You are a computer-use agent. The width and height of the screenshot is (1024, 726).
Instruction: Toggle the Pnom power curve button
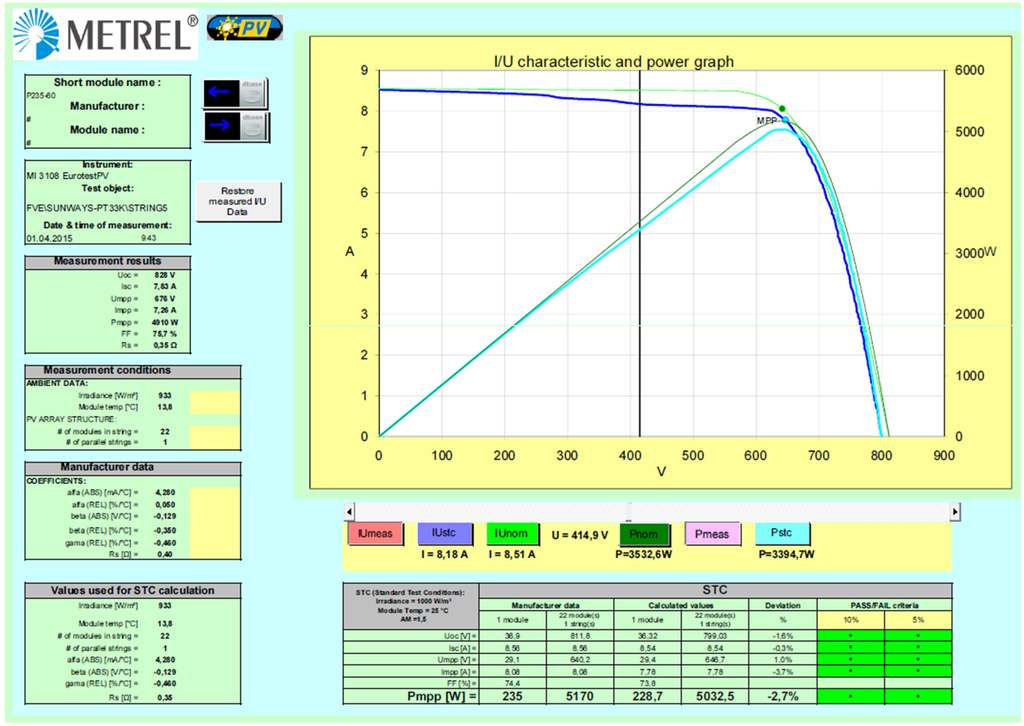(645, 535)
